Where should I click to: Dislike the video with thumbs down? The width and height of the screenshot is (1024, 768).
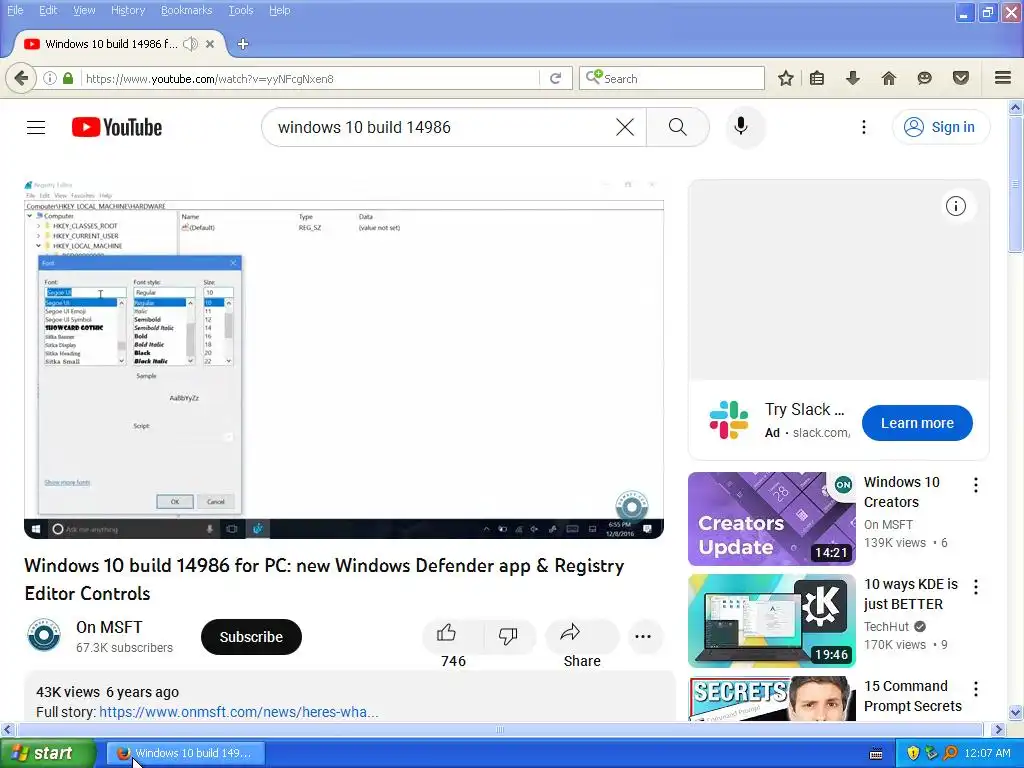tap(508, 635)
